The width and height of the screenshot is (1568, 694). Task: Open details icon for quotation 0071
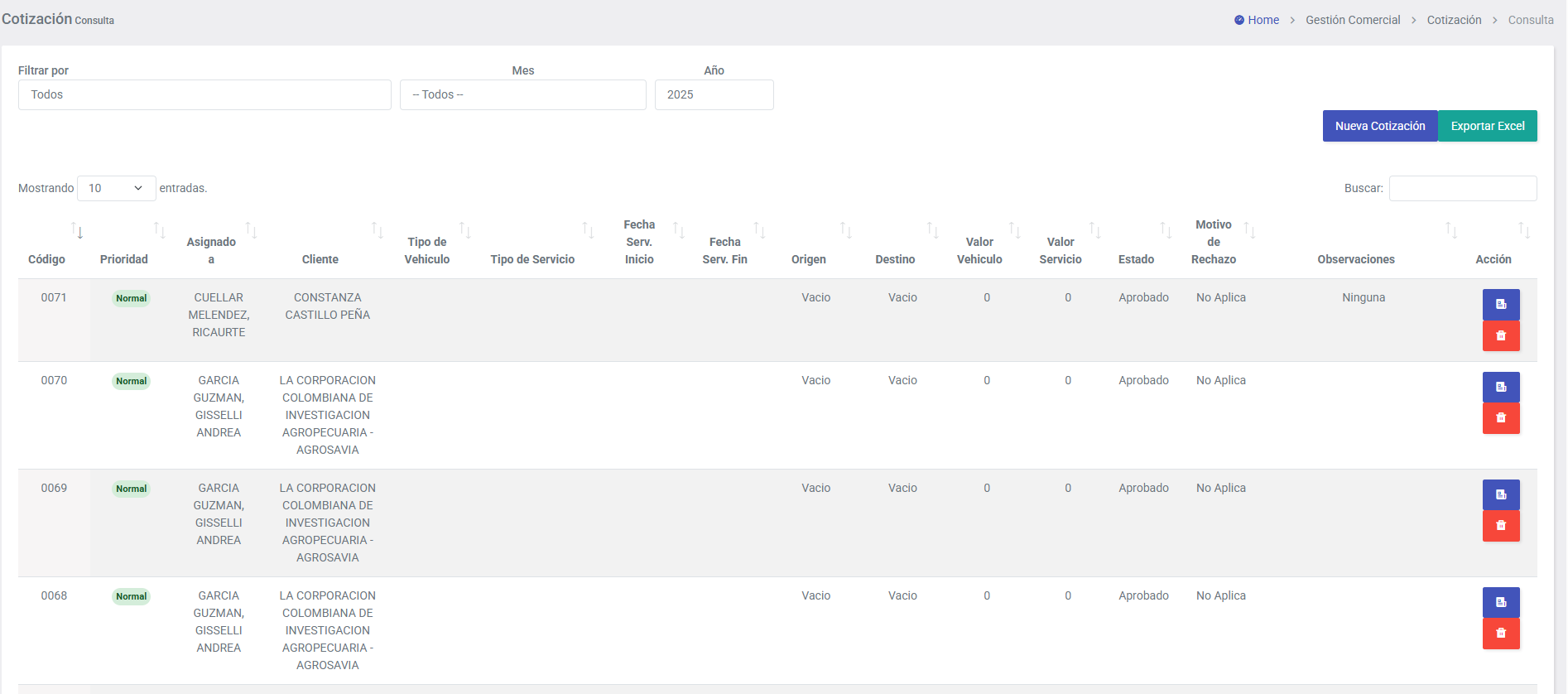[x=1500, y=304]
